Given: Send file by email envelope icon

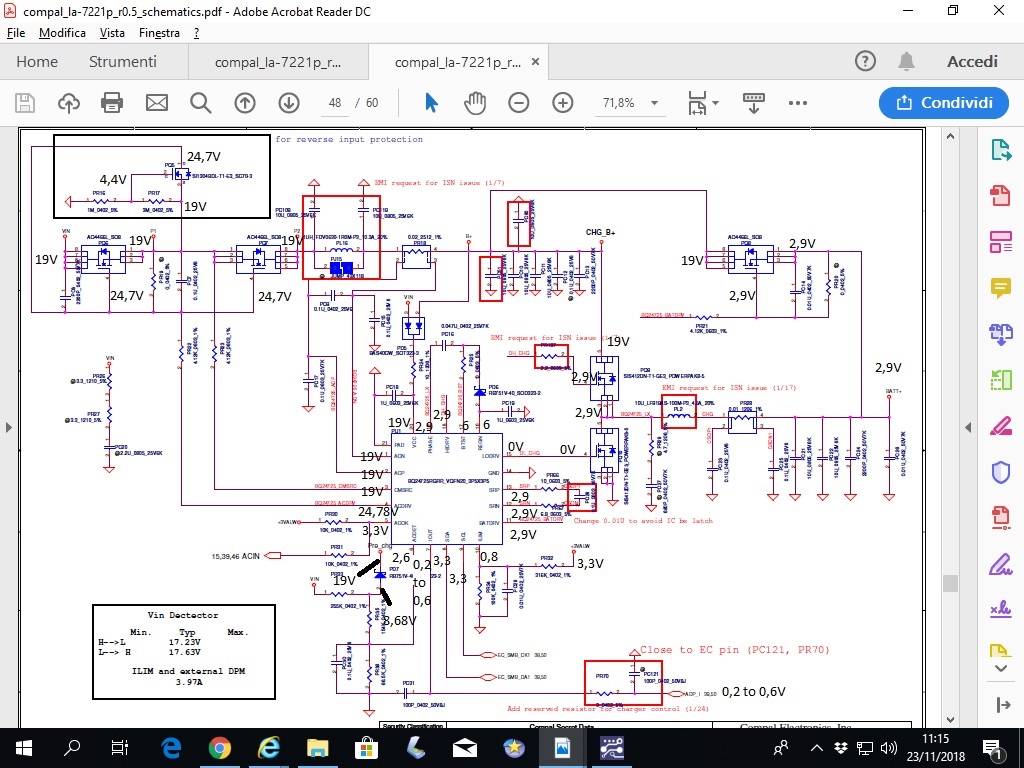Looking at the screenshot, I should coord(157,103).
